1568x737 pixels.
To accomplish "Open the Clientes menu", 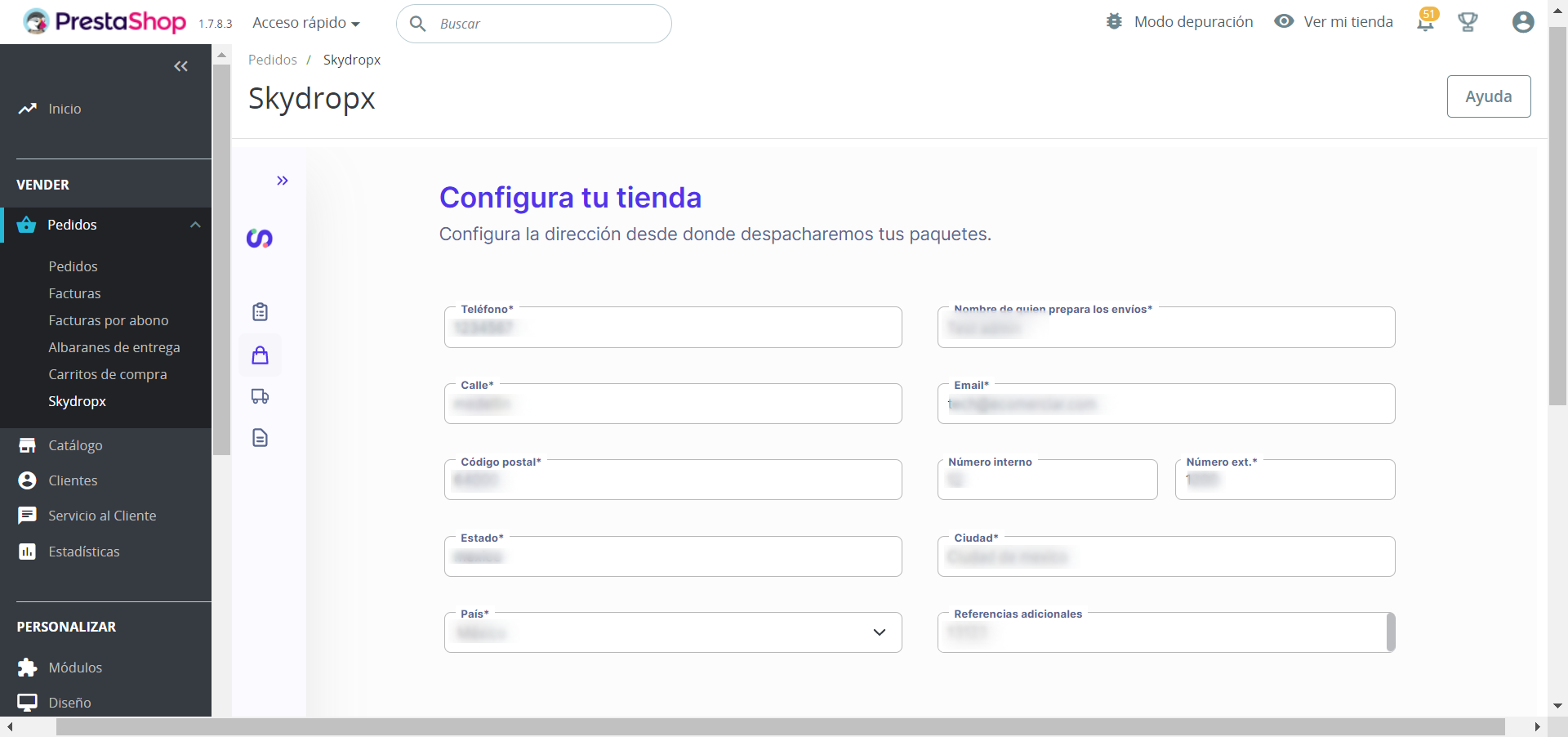I will pos(73,480).
